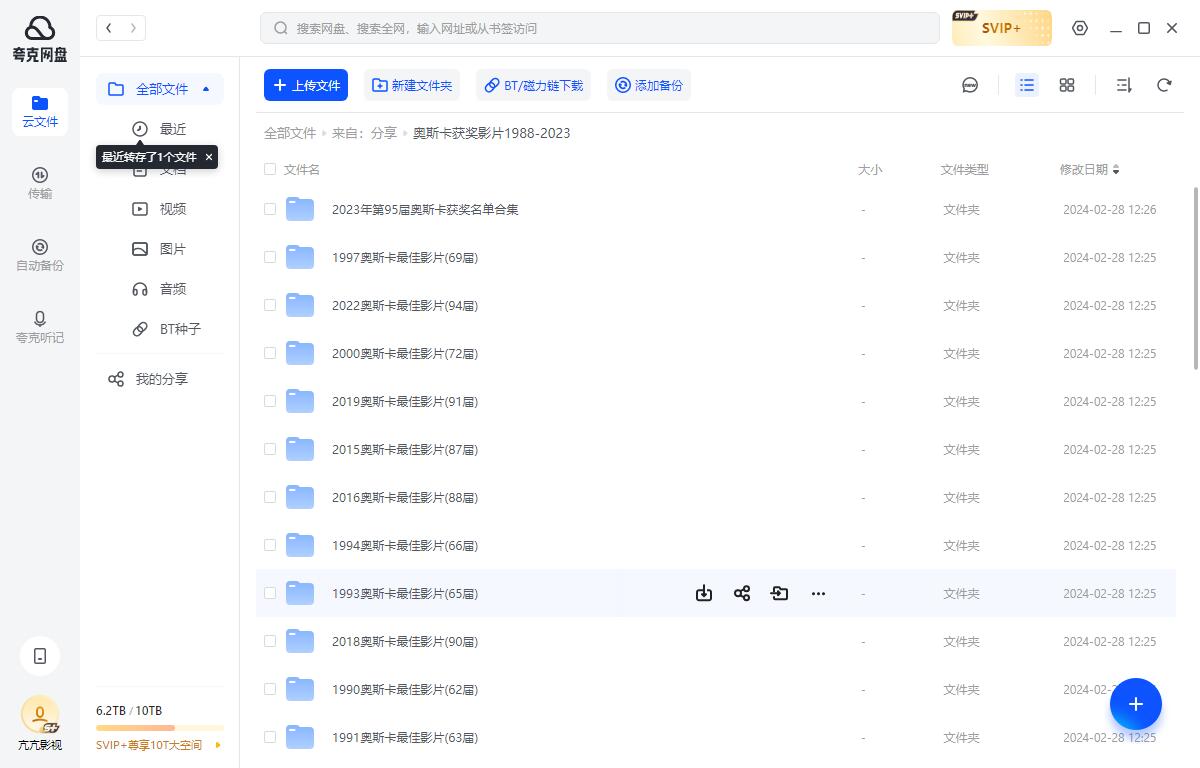Refresh the file list
The width and height of the screenshot is (1200, 768).
click(x=1164, y=85)
